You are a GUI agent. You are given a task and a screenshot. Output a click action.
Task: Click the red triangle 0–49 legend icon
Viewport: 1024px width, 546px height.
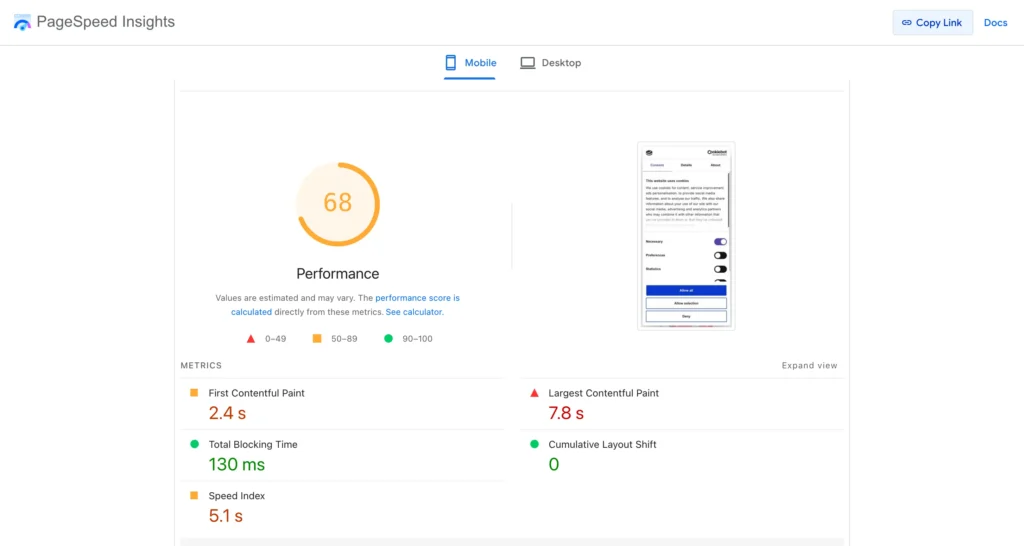251,338
